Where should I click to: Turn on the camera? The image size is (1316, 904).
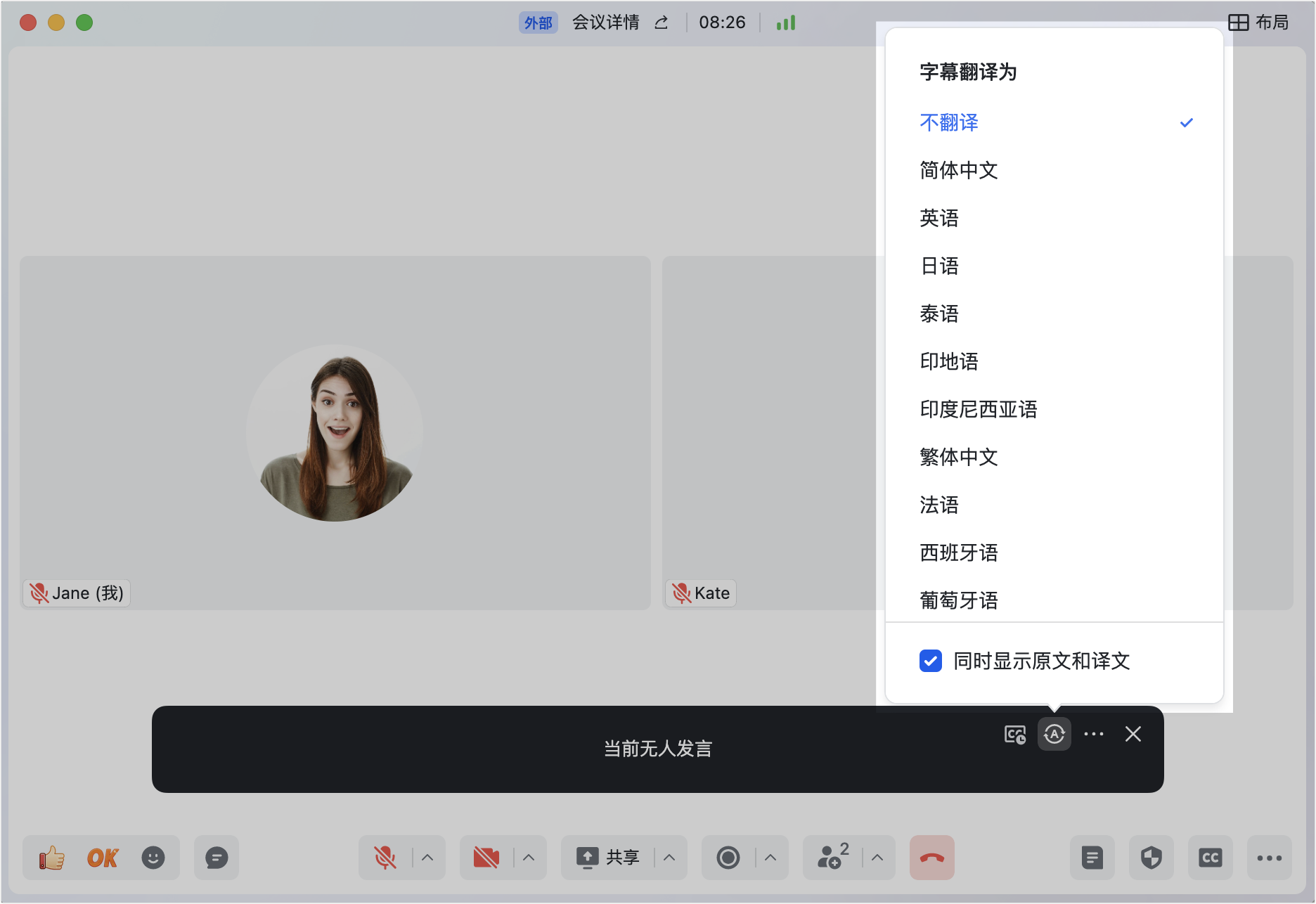point(486,858)
